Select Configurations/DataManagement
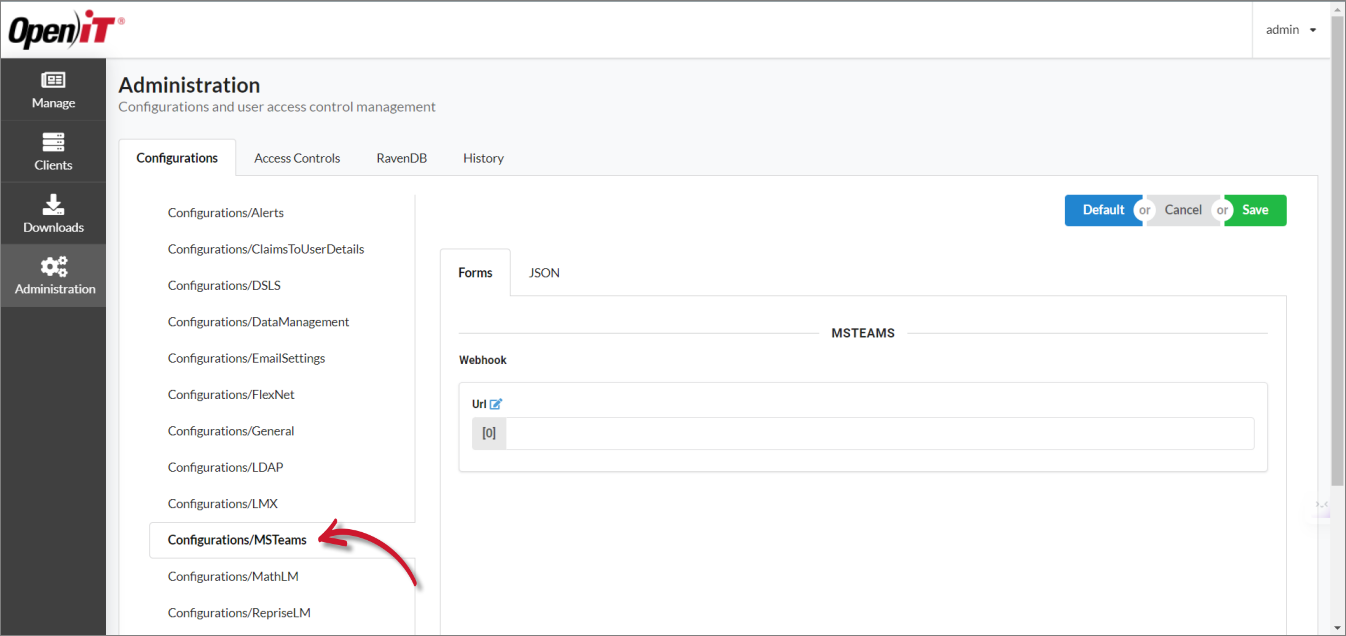1346x636 pixels. pyautogui.click(x=258, y=322)
